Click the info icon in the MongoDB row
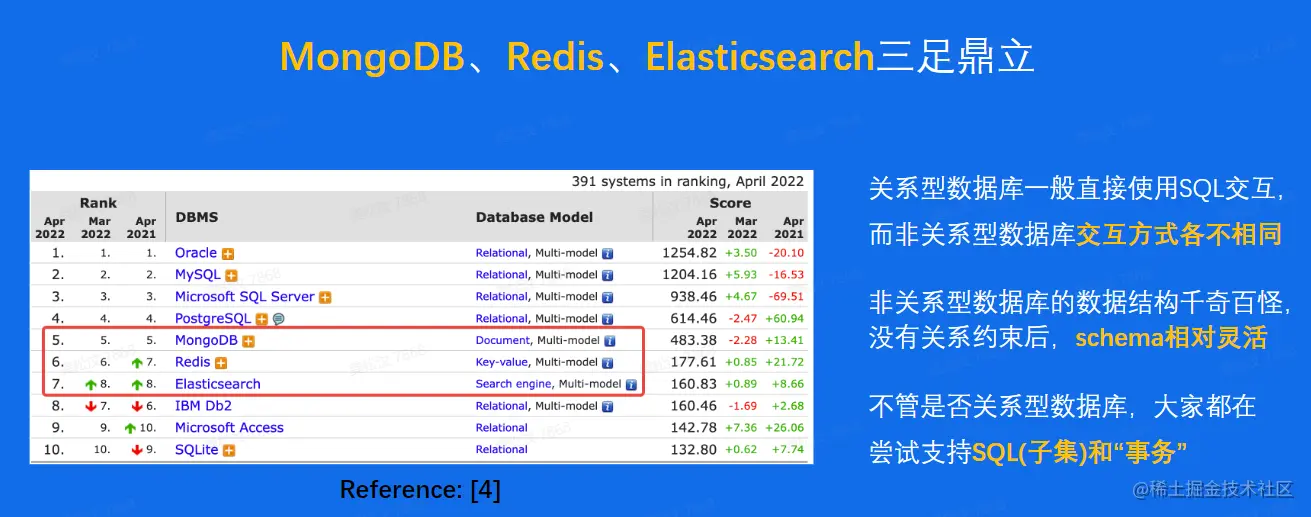 (609, 342)
